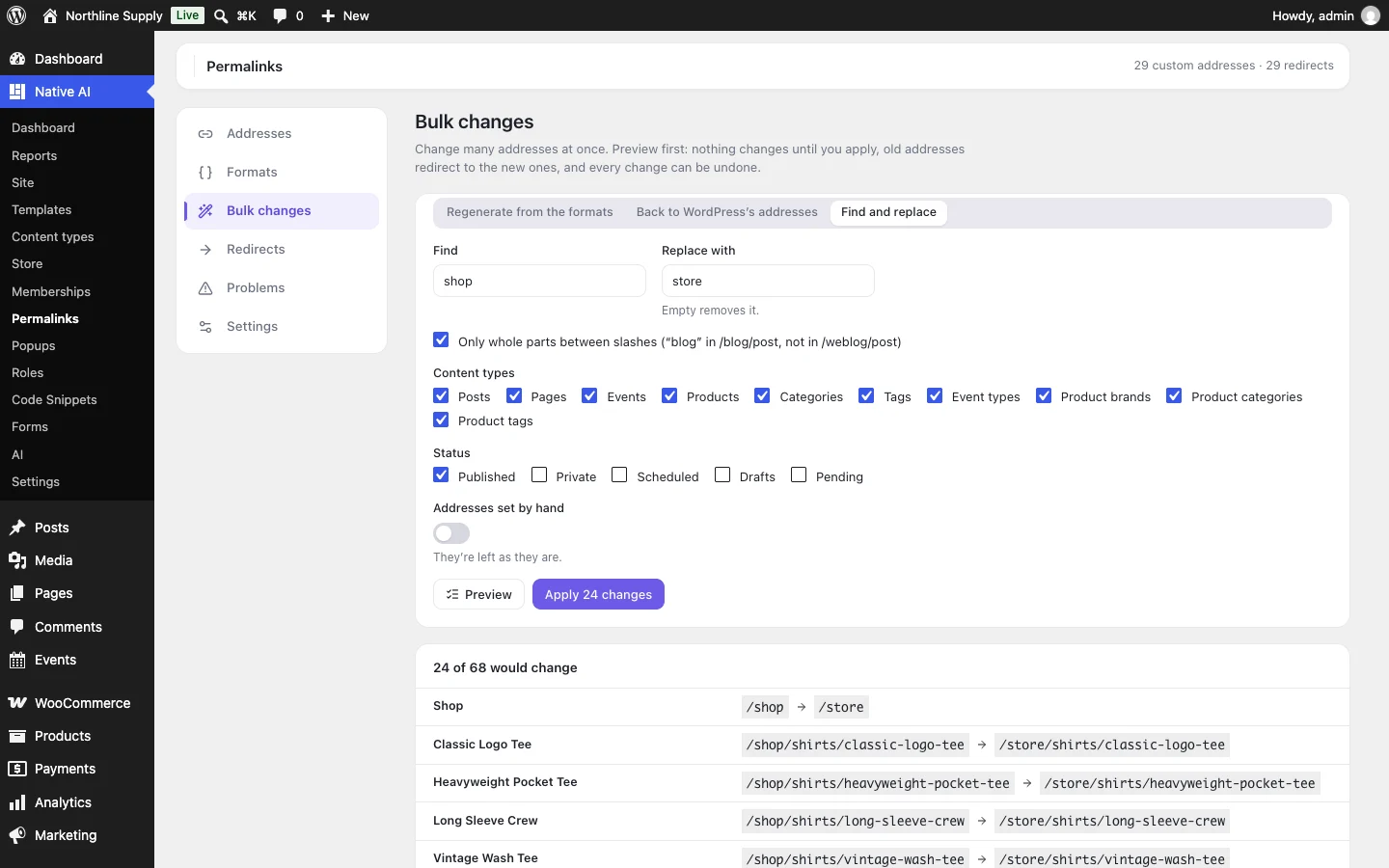Open Pages icon in sidebar

point(17,593)
